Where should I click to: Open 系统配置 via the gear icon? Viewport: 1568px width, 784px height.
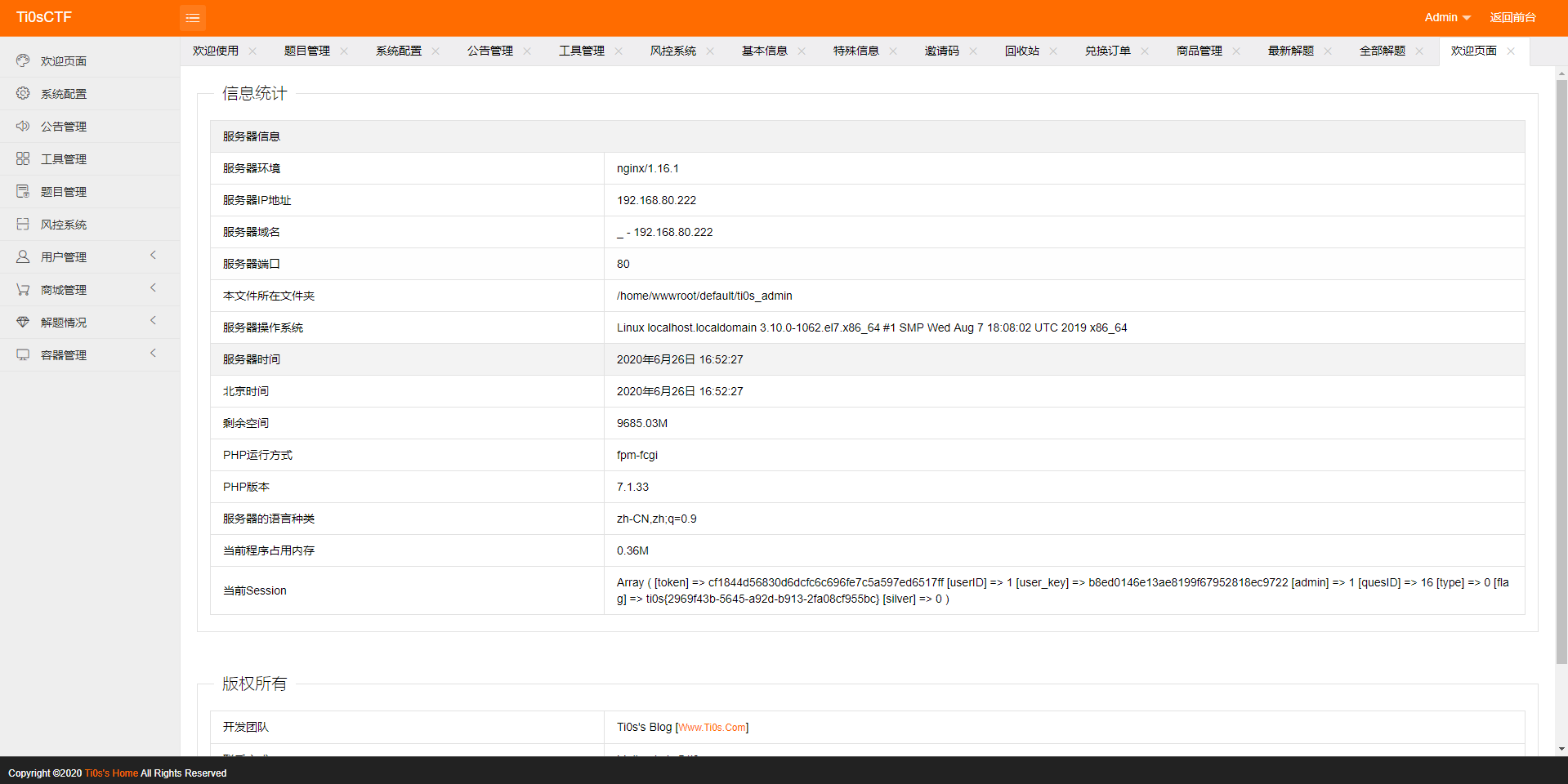[23, 93]
